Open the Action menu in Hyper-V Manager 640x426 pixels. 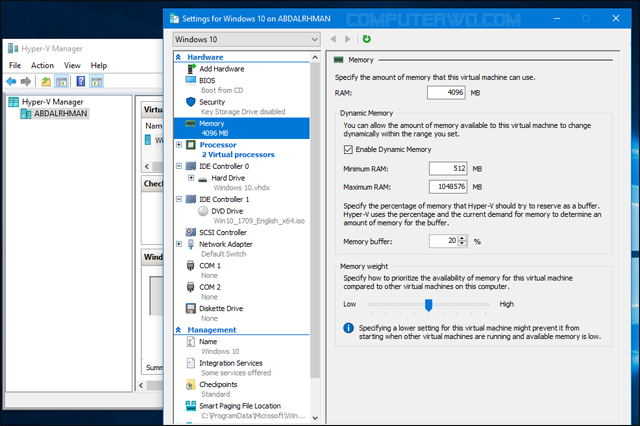(x=42, y=65)
